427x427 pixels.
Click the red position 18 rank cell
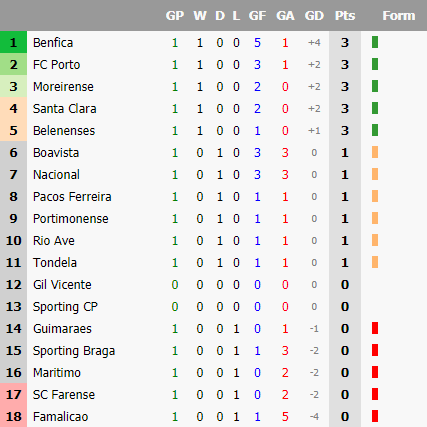point(13,416)
